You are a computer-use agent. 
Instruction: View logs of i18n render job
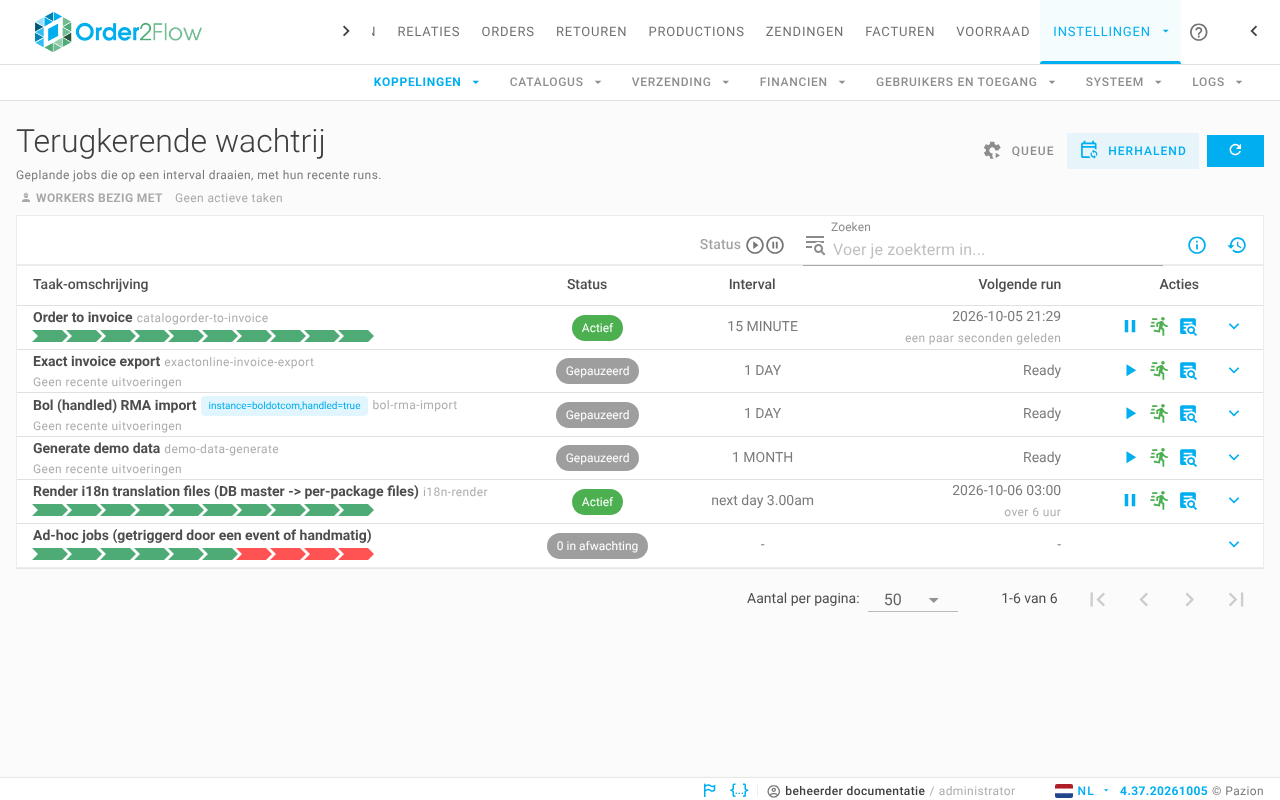coord(1188,500)
